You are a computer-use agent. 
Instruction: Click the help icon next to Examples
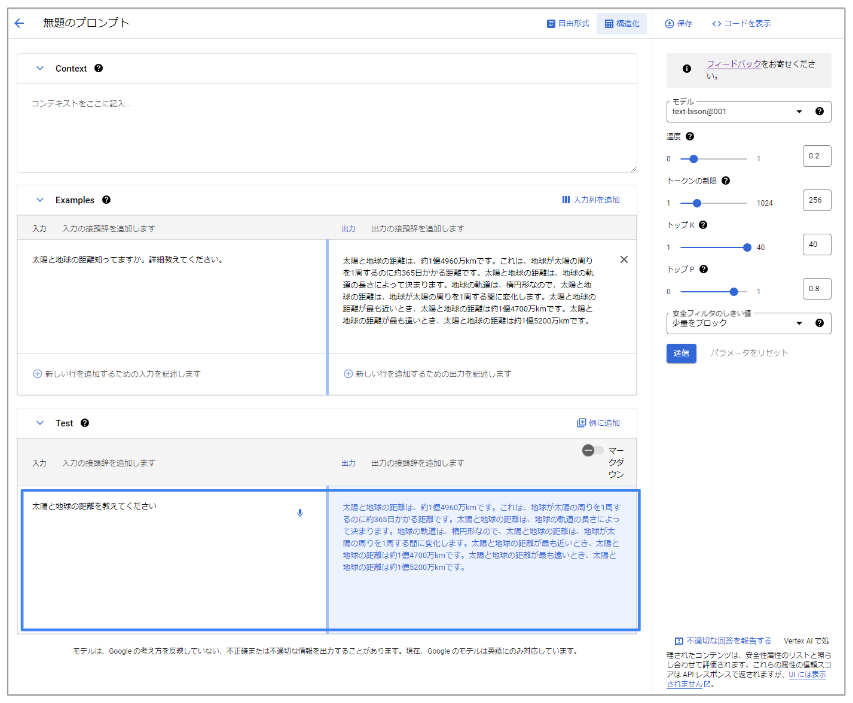pyautogui.click(x=106, y=200)
